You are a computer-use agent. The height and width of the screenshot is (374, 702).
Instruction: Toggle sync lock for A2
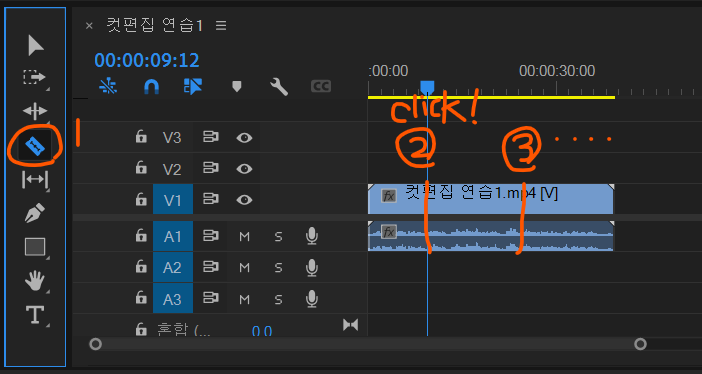coord(210,267)
